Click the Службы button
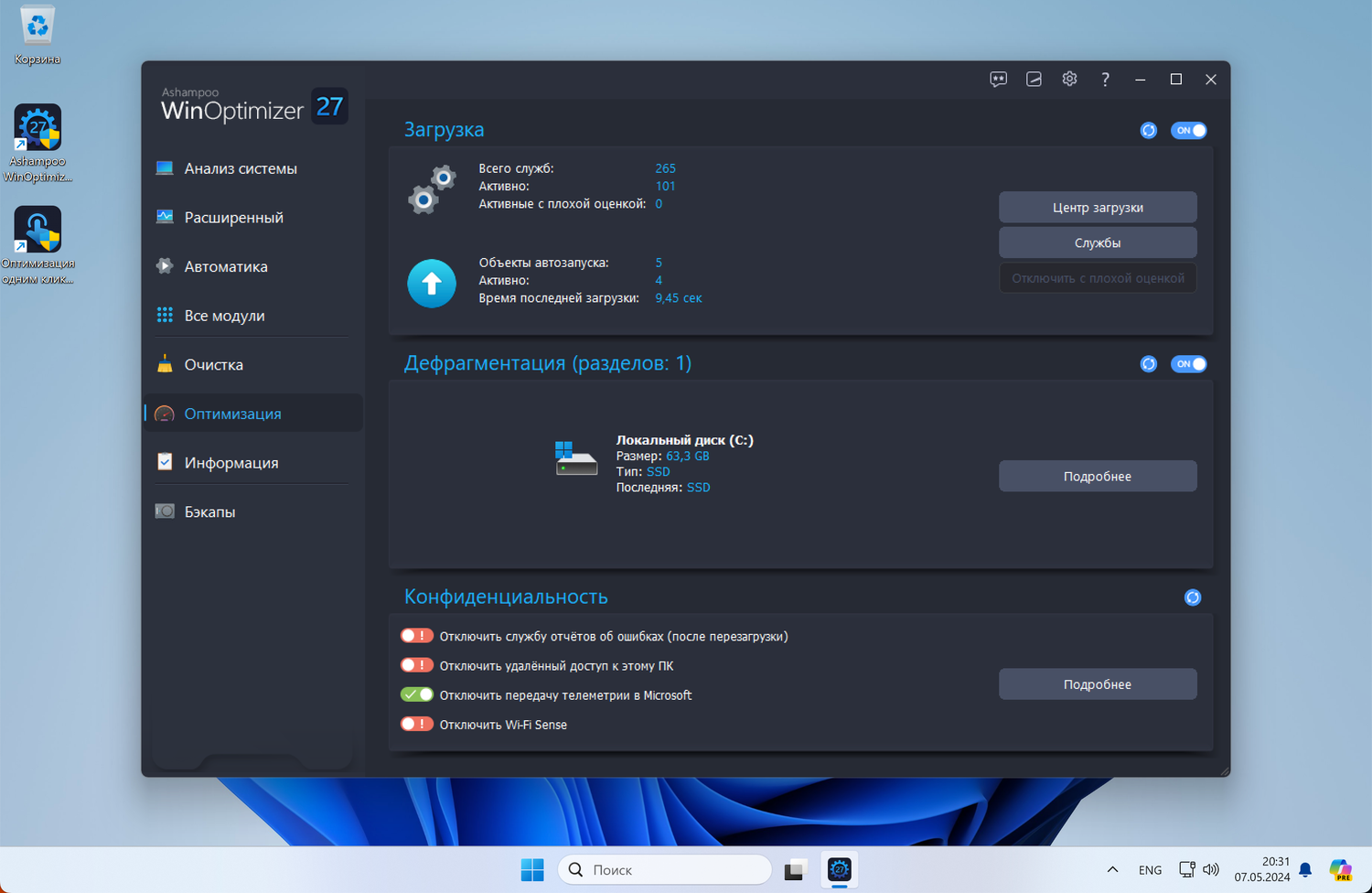 1098,242
